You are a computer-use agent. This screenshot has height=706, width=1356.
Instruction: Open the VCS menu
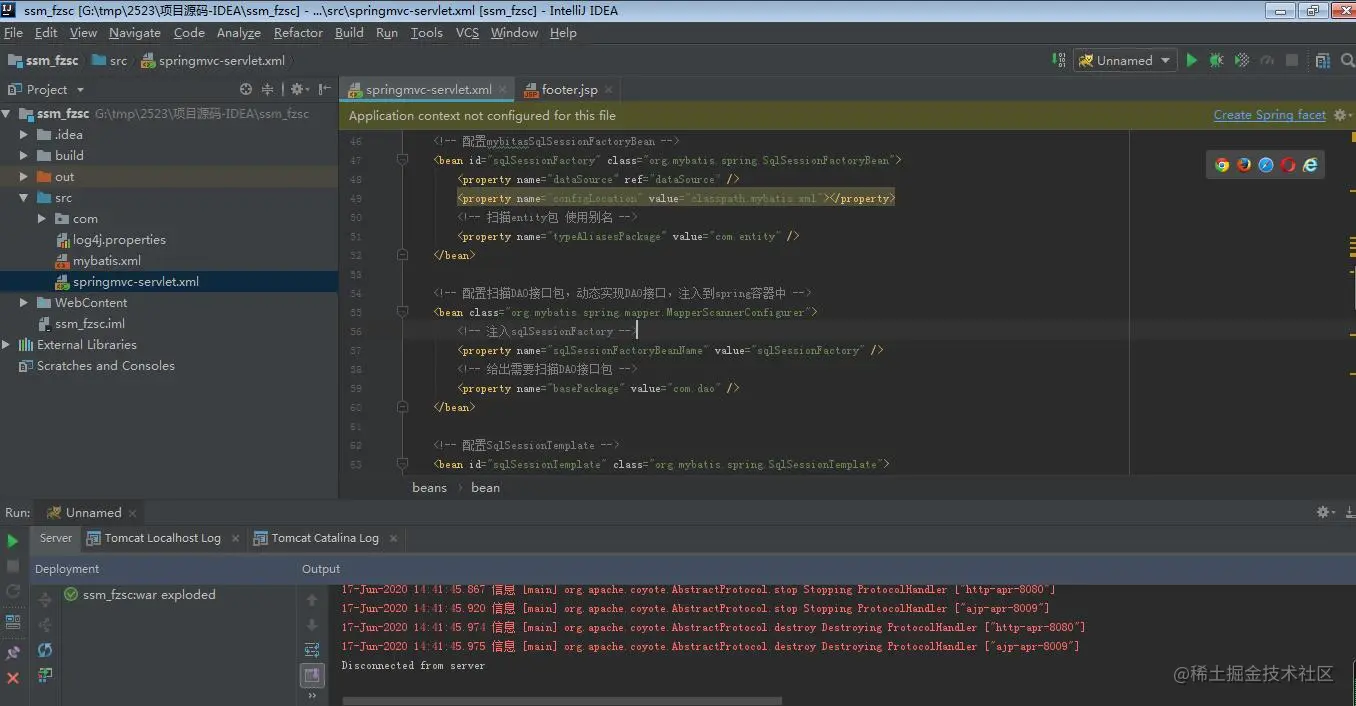(x=466, y=32)
